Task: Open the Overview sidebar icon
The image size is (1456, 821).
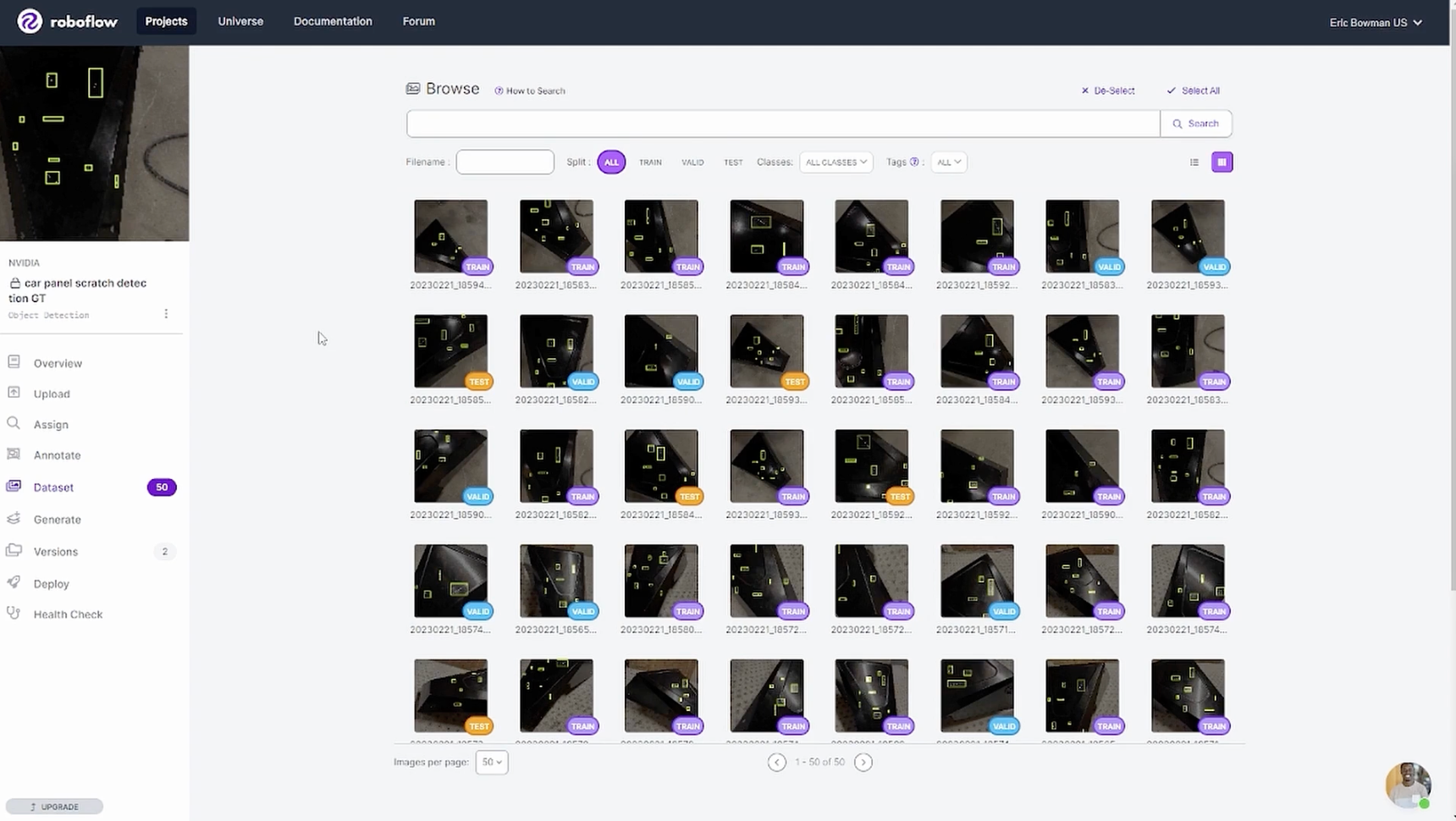Action: point(14,362)
